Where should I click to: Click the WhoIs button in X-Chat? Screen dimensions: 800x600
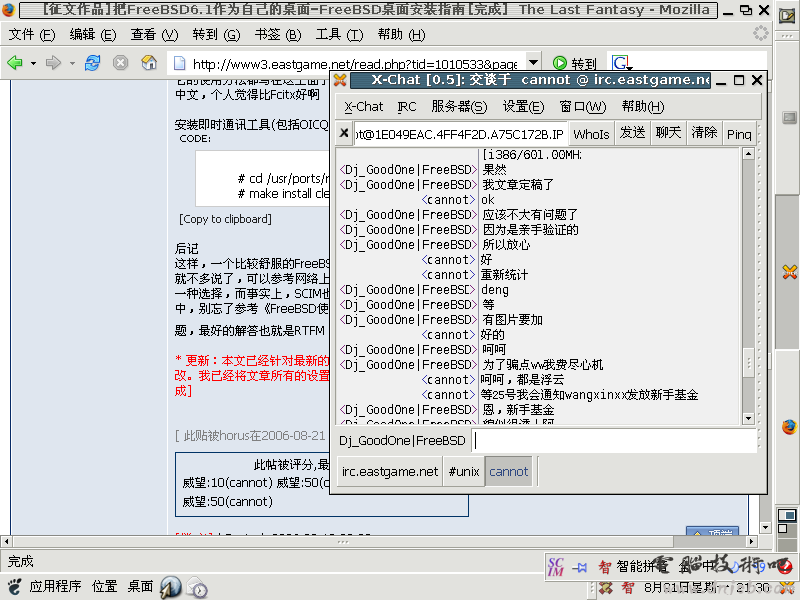[591, 134]
